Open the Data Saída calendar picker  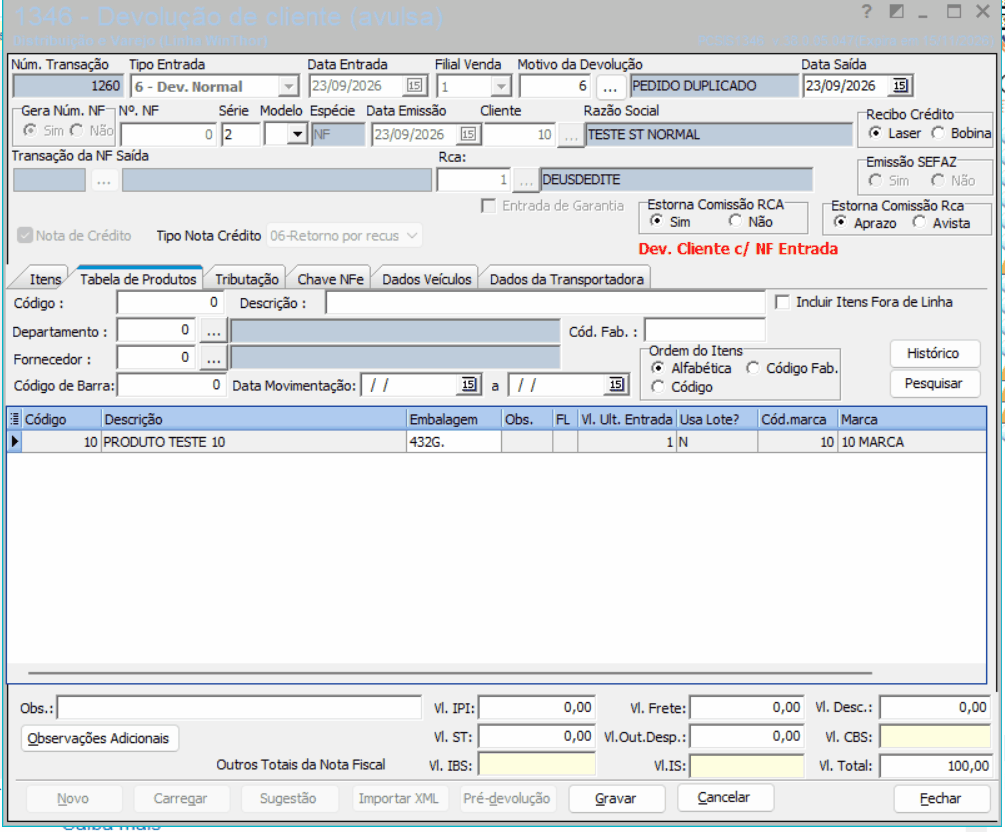tap(901, 85)
